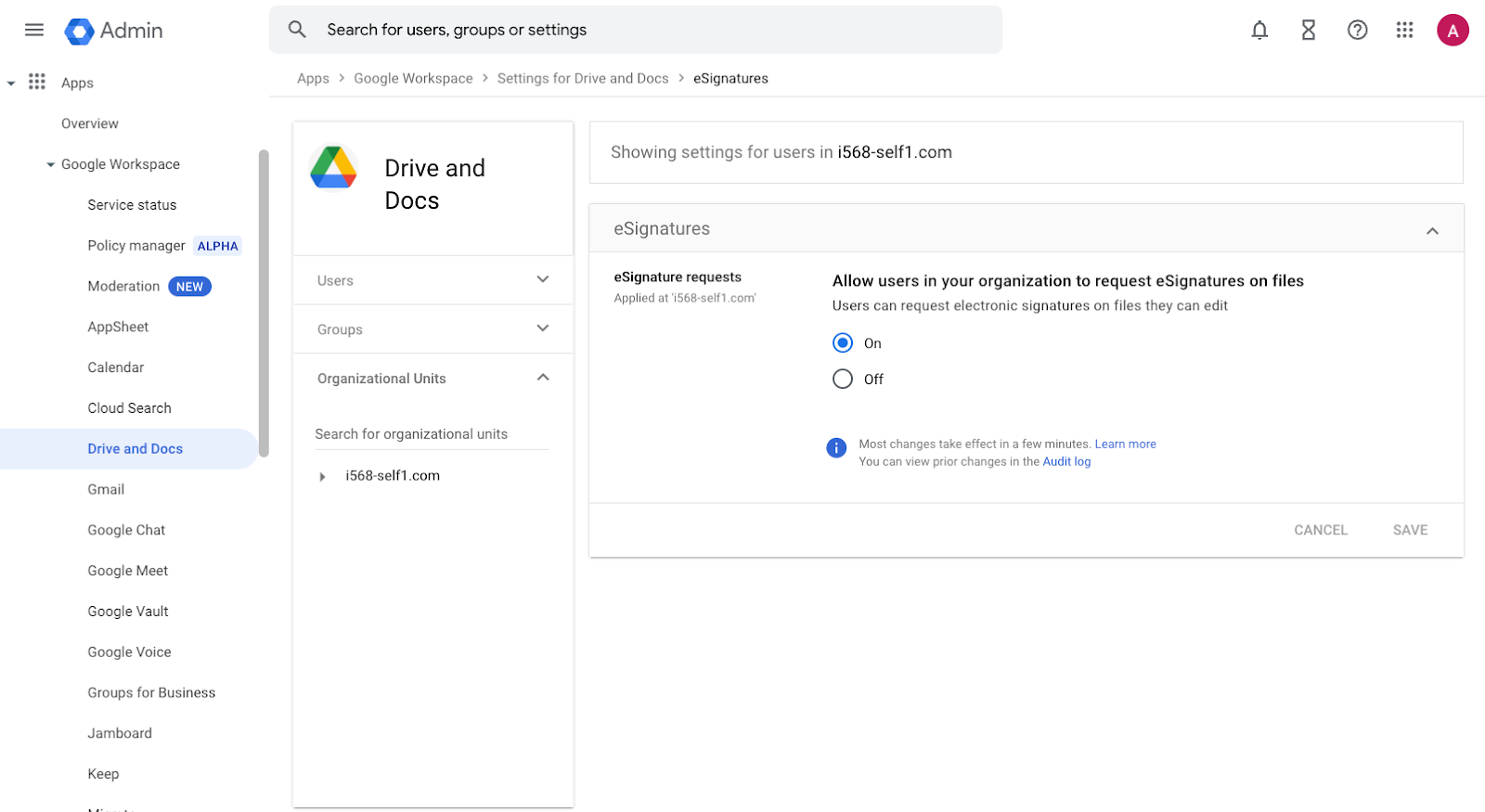The width and height of the screenshot is (1485, 812).
Task: Open Overview in the sidebar
Action: (x=90, y=123)
